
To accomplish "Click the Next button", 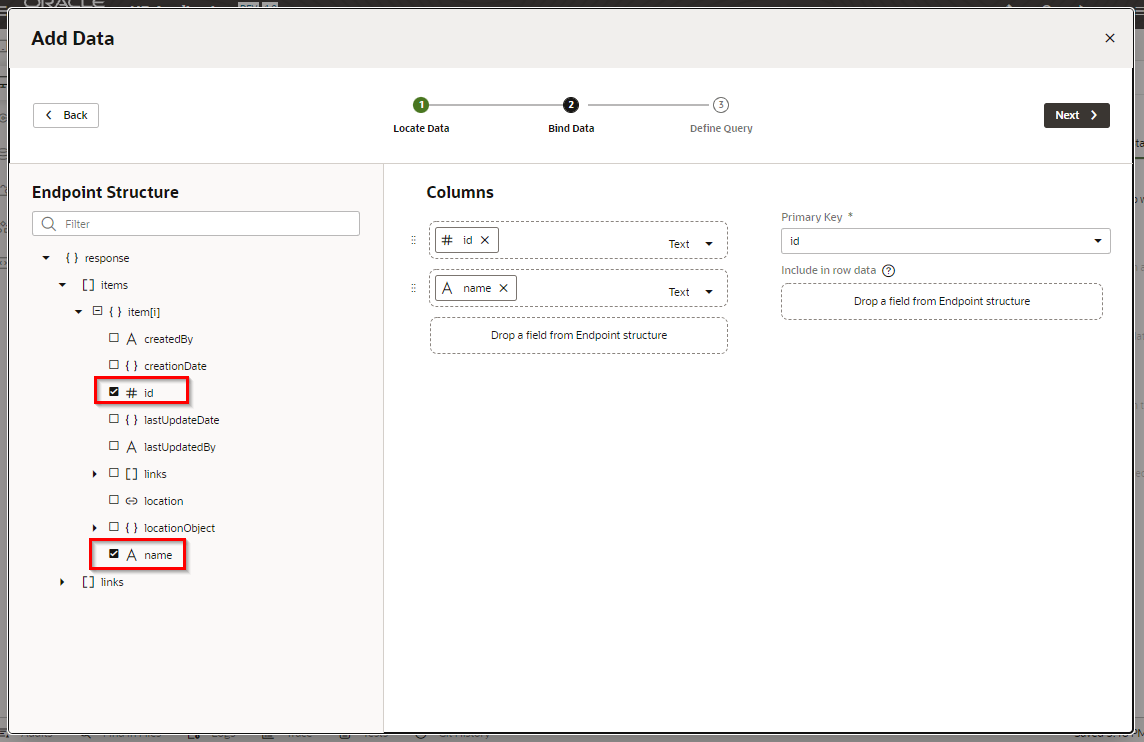I will (x=1076, y=115).
